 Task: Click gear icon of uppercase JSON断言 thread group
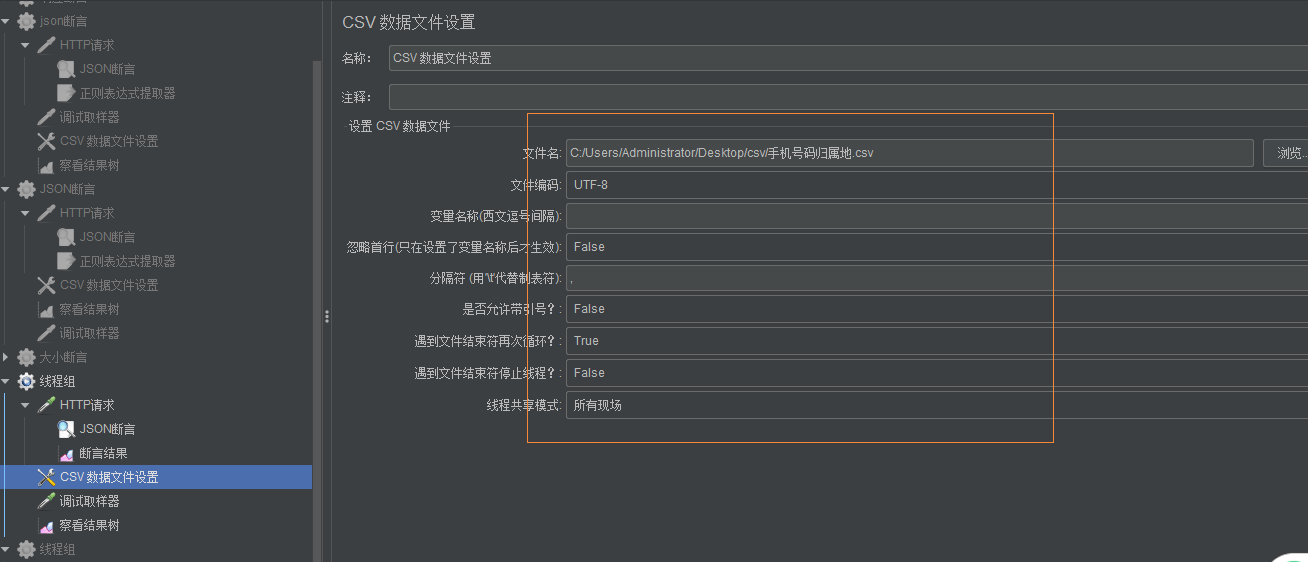27,189
